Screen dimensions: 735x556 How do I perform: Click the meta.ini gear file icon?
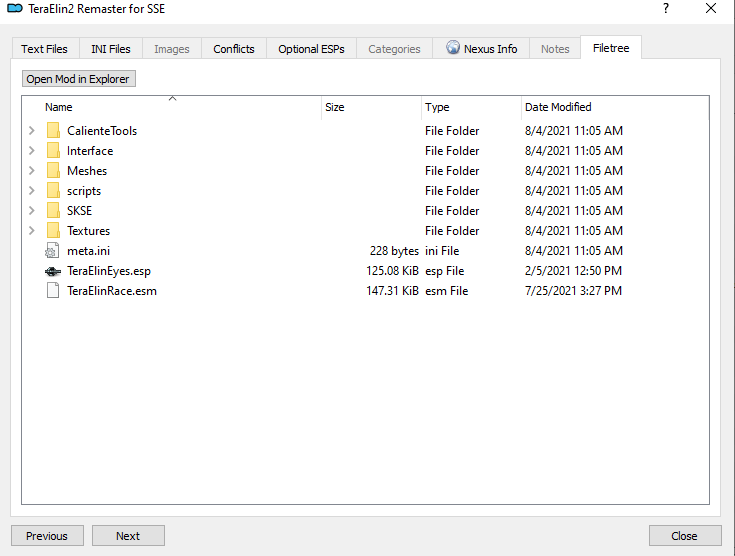point(52,251)
